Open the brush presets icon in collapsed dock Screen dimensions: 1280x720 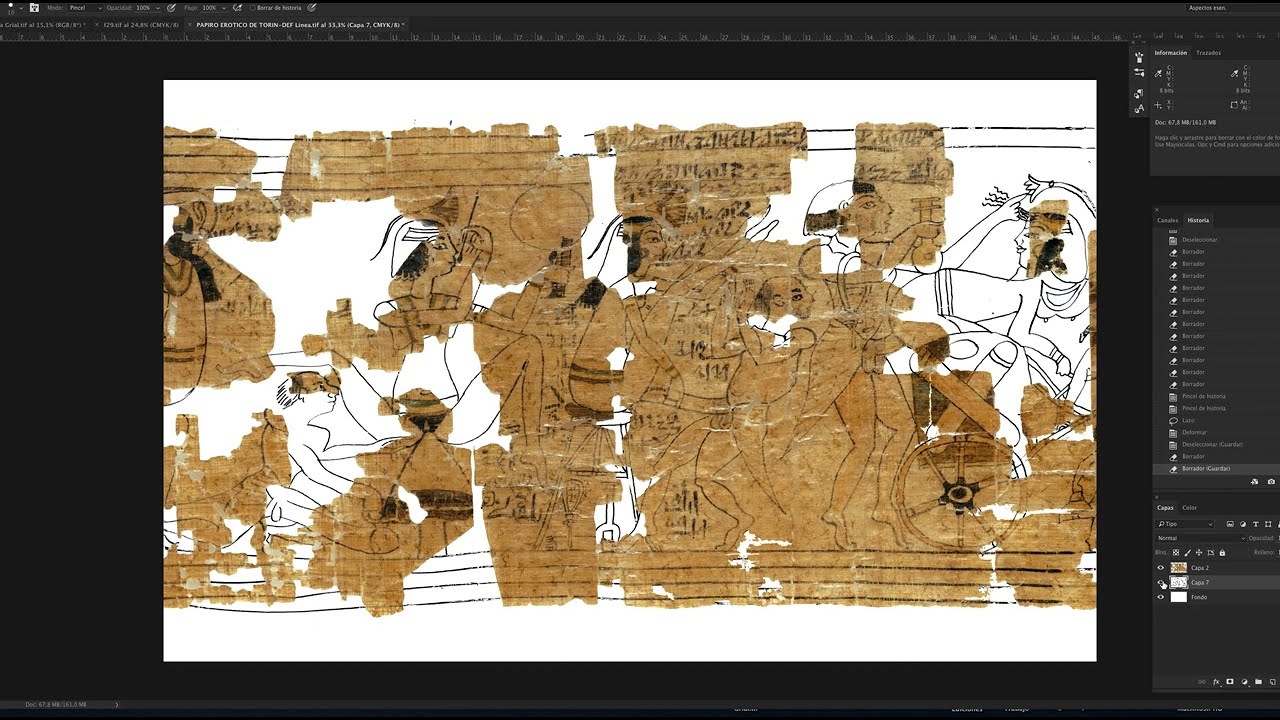(1139, 57)
